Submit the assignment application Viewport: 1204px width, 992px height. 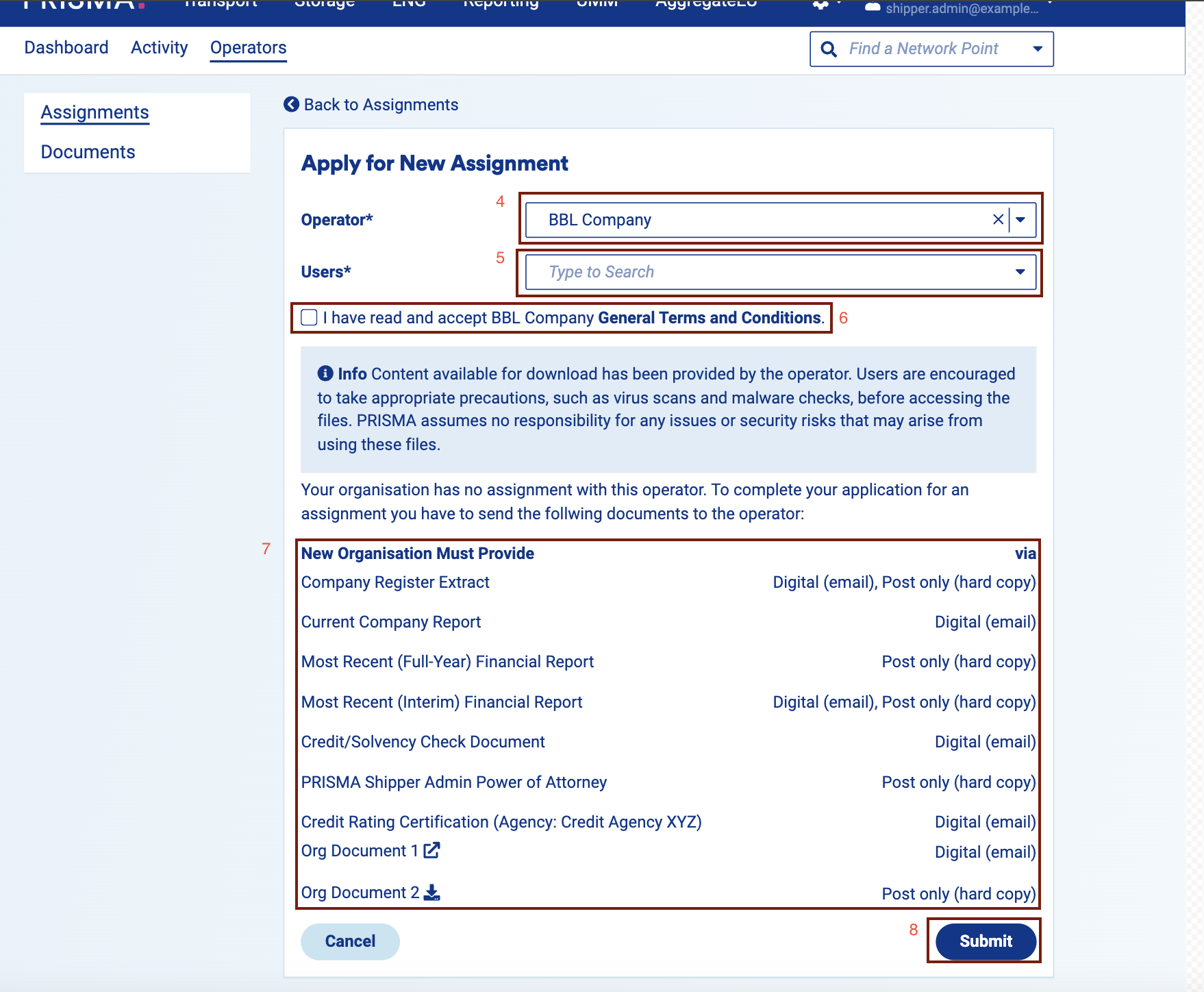pos(986,941)
